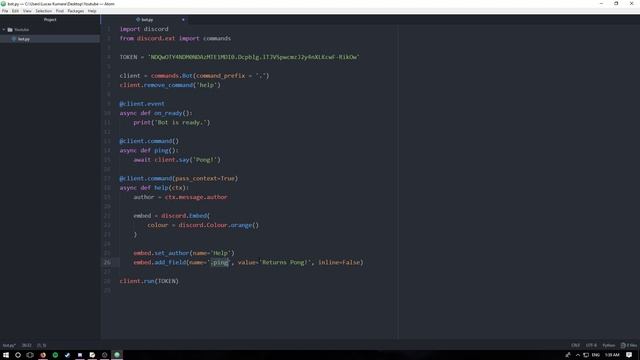
Task: Click 'await client.say' Pong line
Action: pos(177,160)
